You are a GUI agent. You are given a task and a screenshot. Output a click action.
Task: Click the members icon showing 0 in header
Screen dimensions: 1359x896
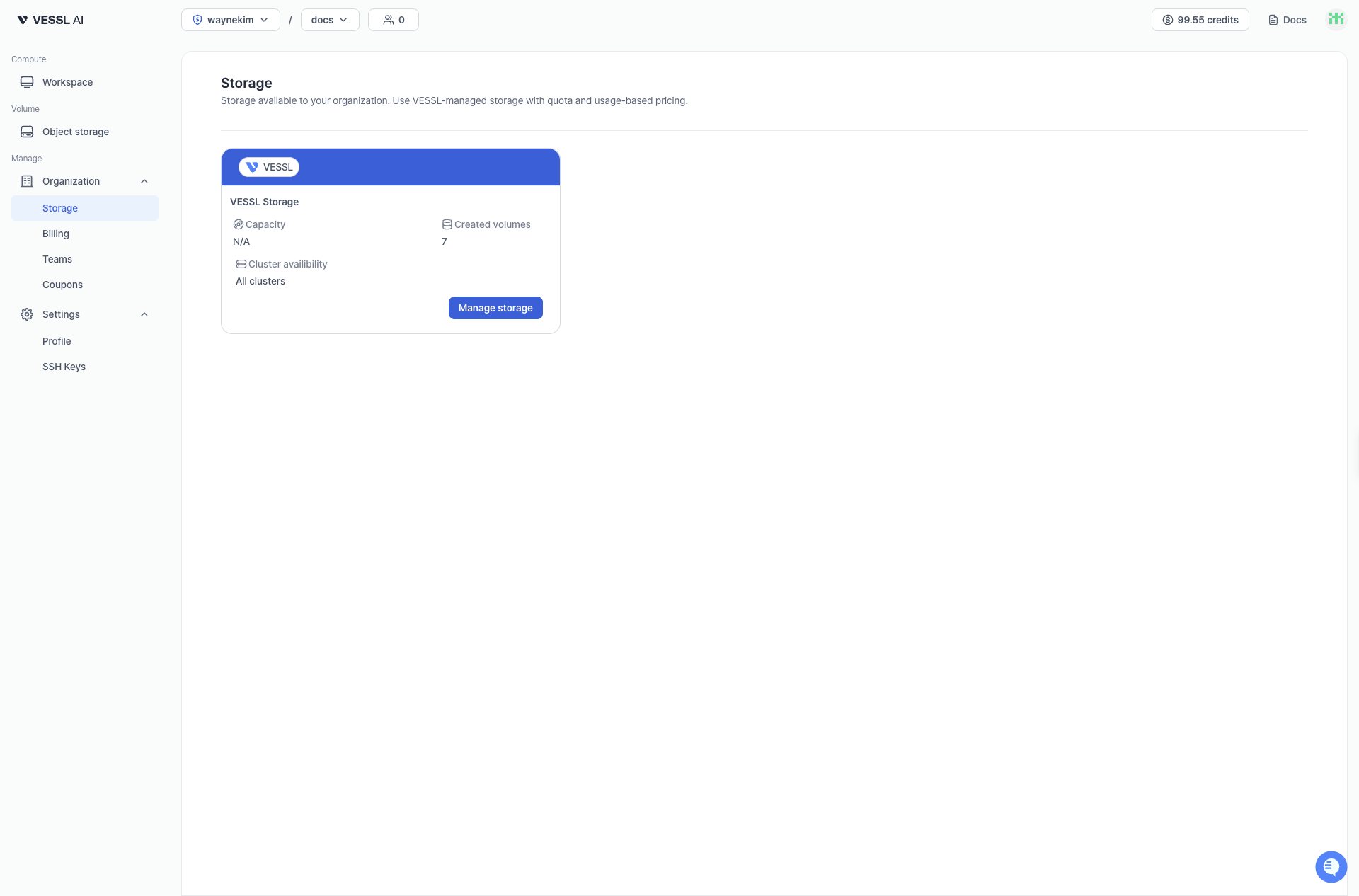coord(387,19)
